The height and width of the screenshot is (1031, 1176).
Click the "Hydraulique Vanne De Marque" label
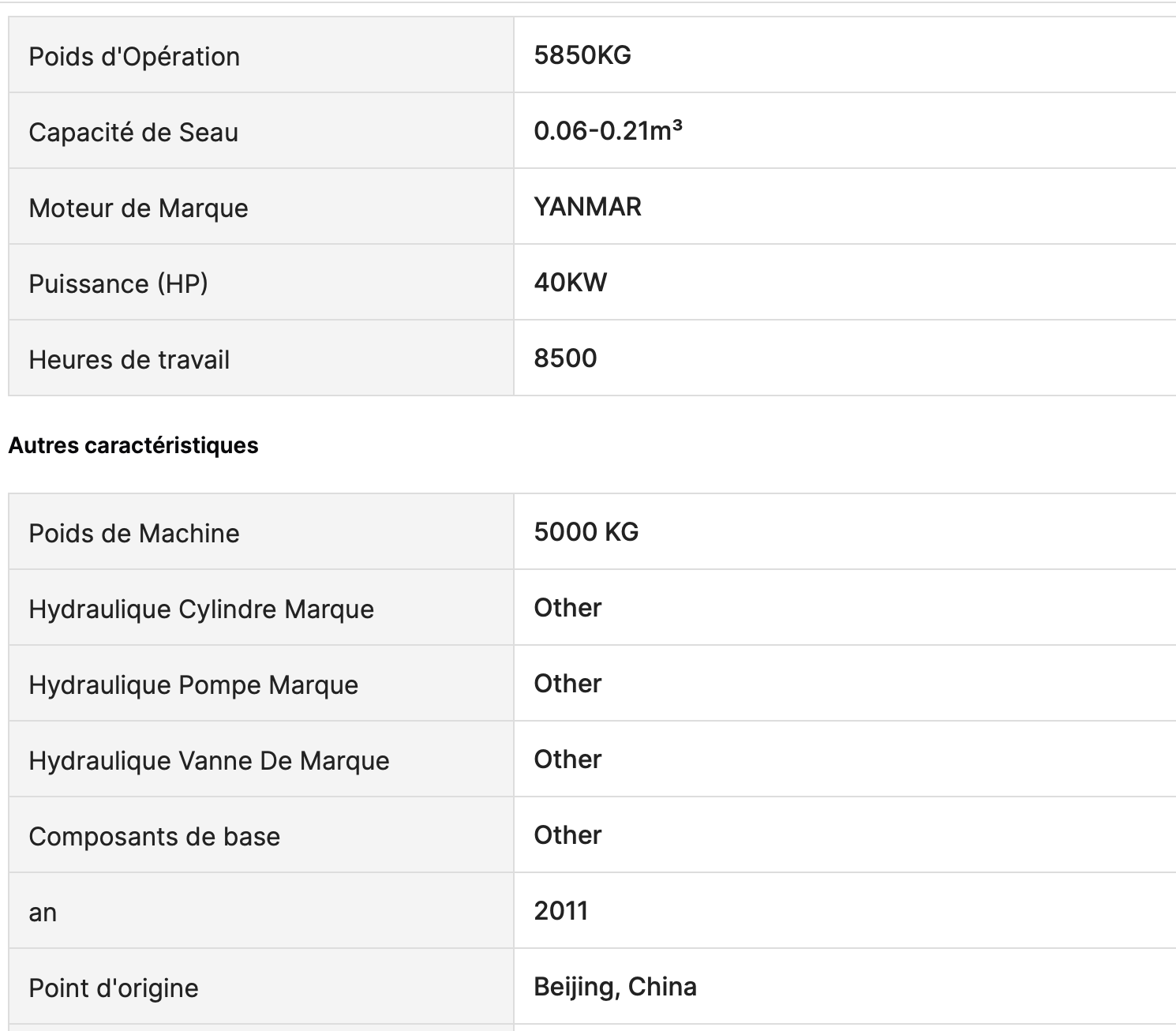pyautogui.click(x=209, y=761)
